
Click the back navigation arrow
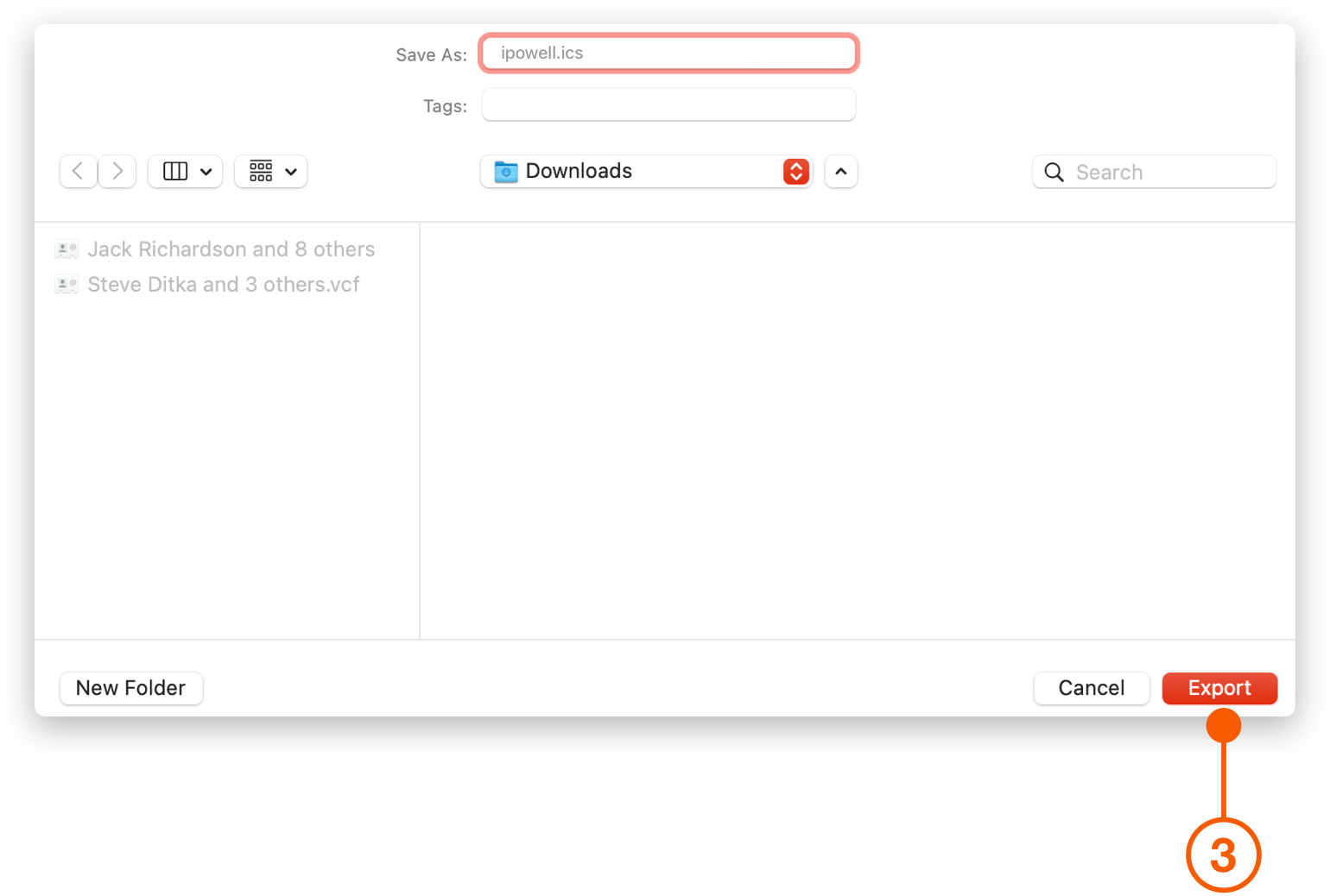point(78,172)
